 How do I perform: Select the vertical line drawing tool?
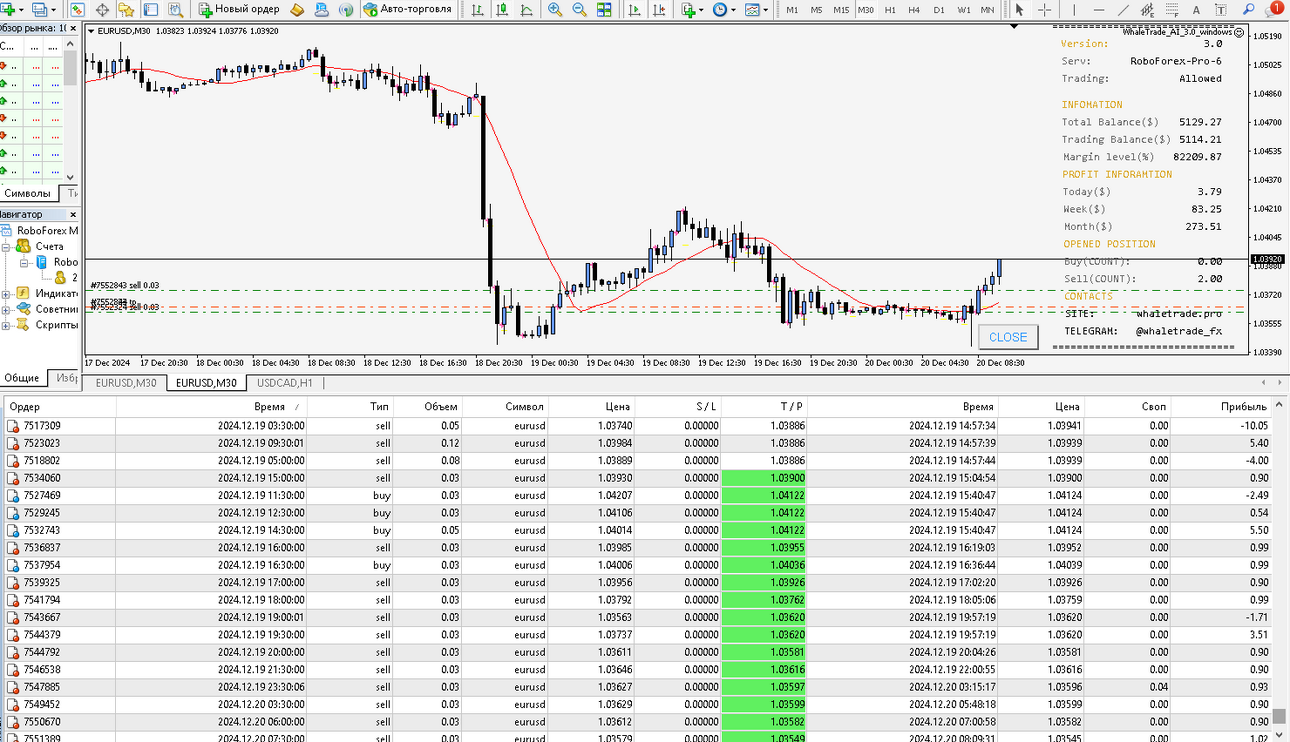click(x=1074, y=10)
